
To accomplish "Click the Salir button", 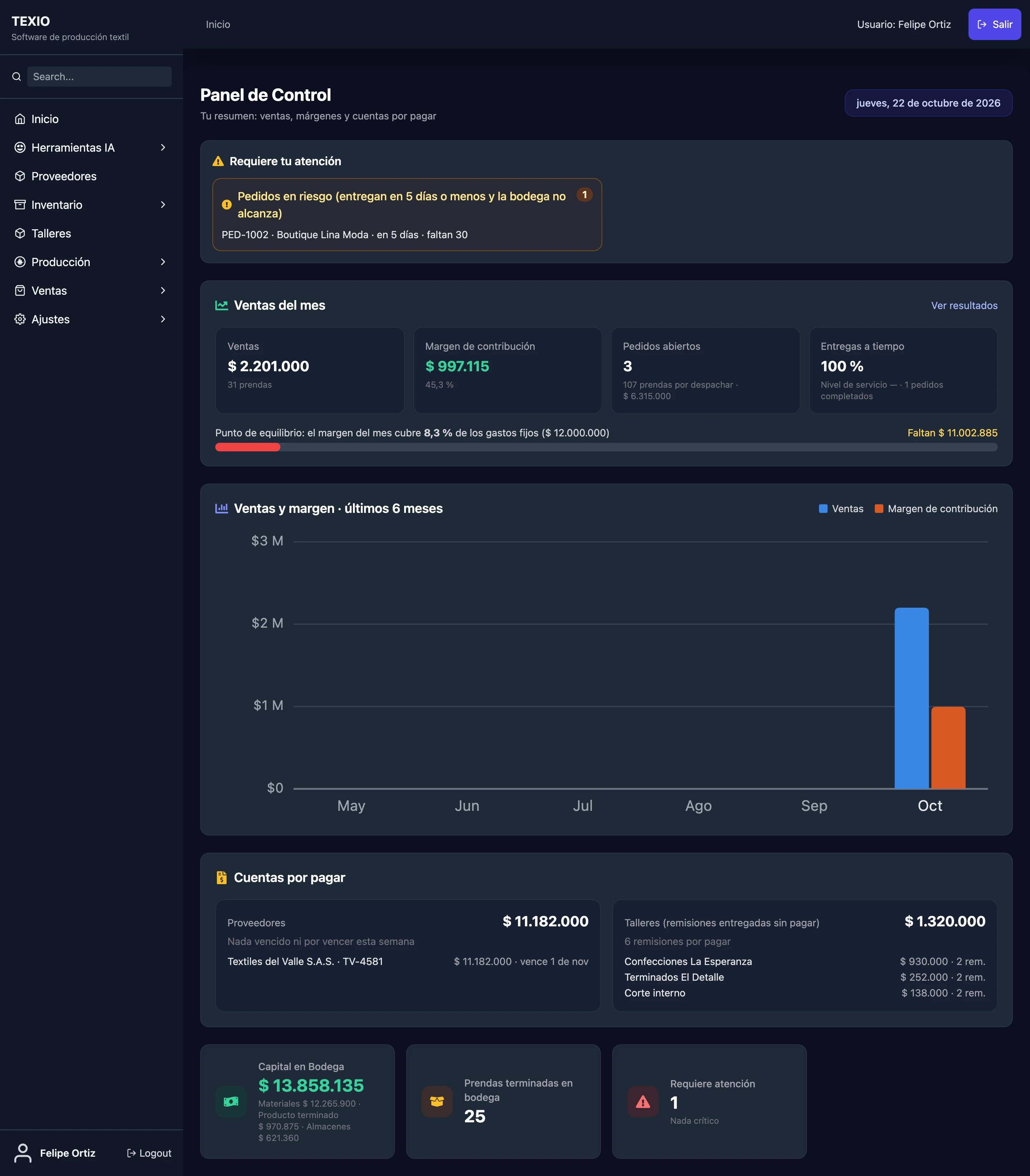I will pos(994,24).
